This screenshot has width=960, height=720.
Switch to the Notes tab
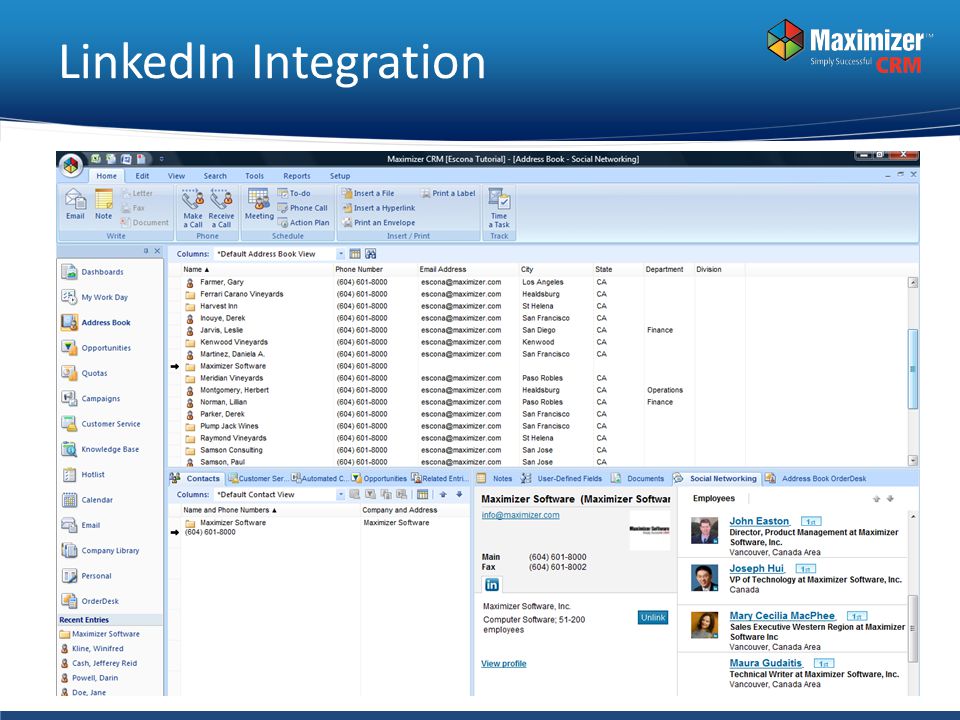click(495, 479)
